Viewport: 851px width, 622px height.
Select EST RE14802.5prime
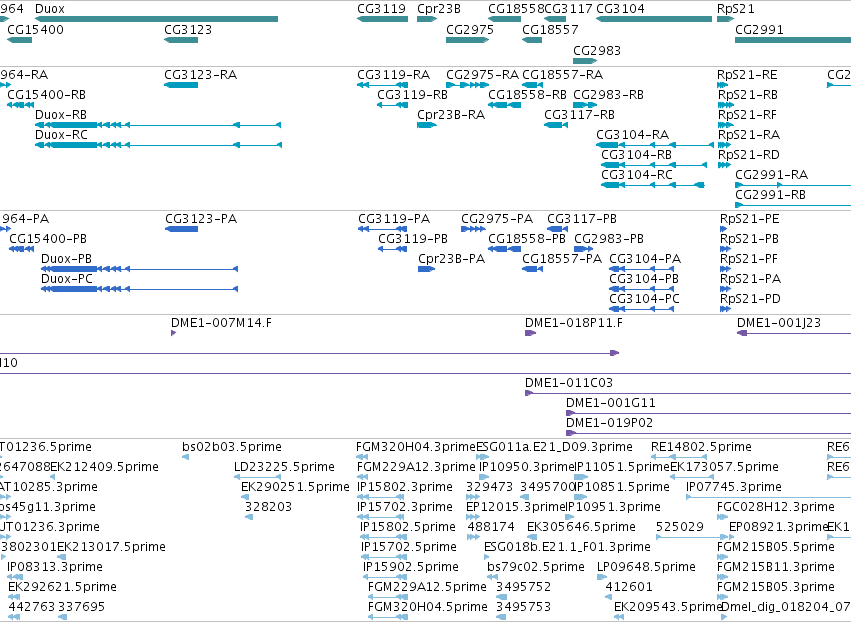(701, 447)
